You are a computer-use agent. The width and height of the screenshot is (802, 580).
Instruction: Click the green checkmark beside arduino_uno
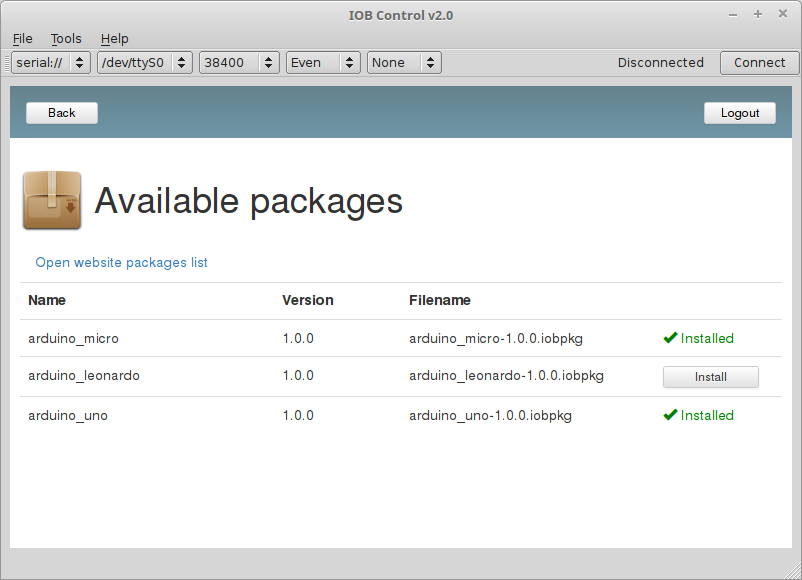tap(670, 415)
